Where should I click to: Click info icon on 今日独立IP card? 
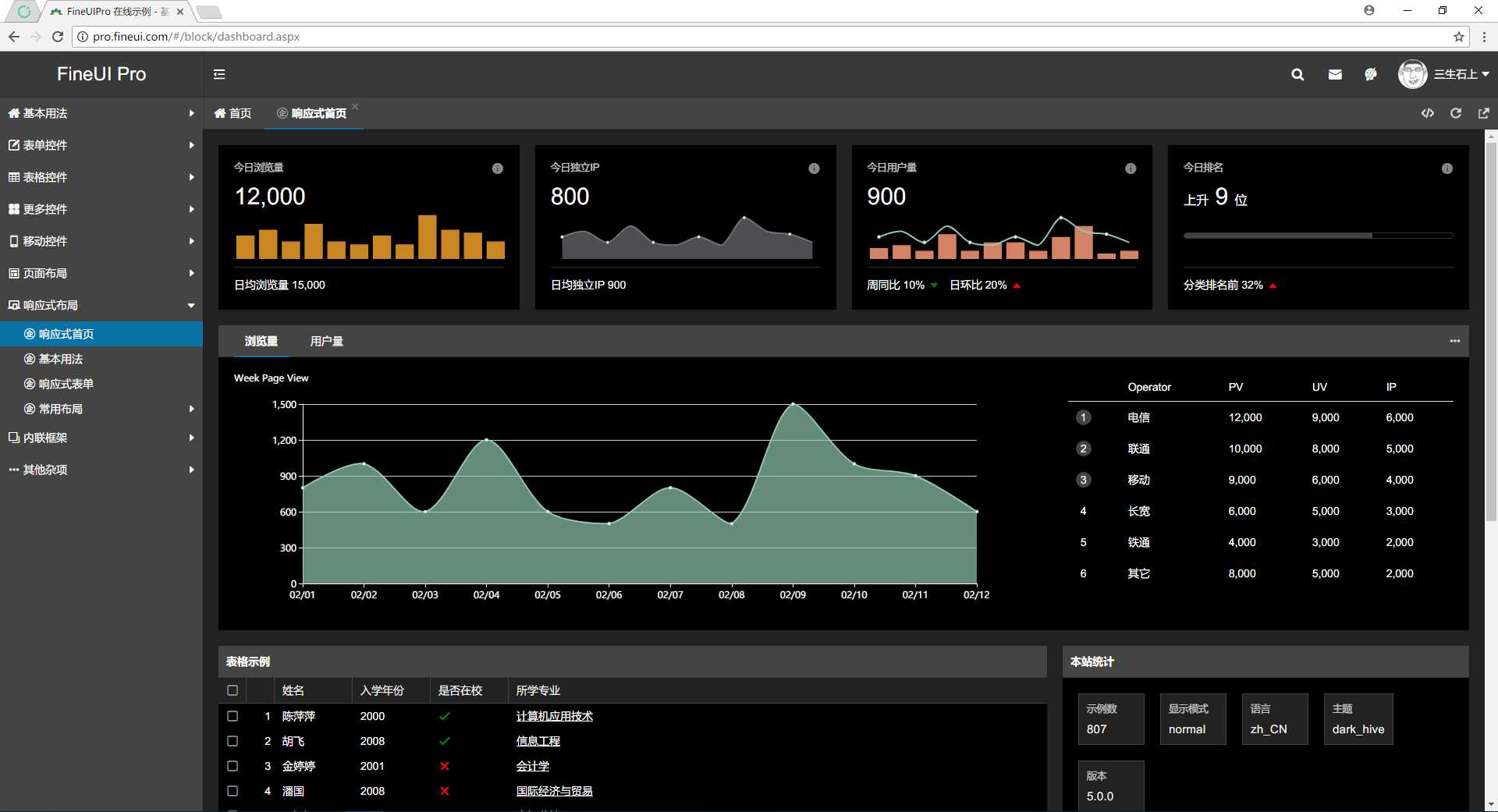(x=814, y=168)
